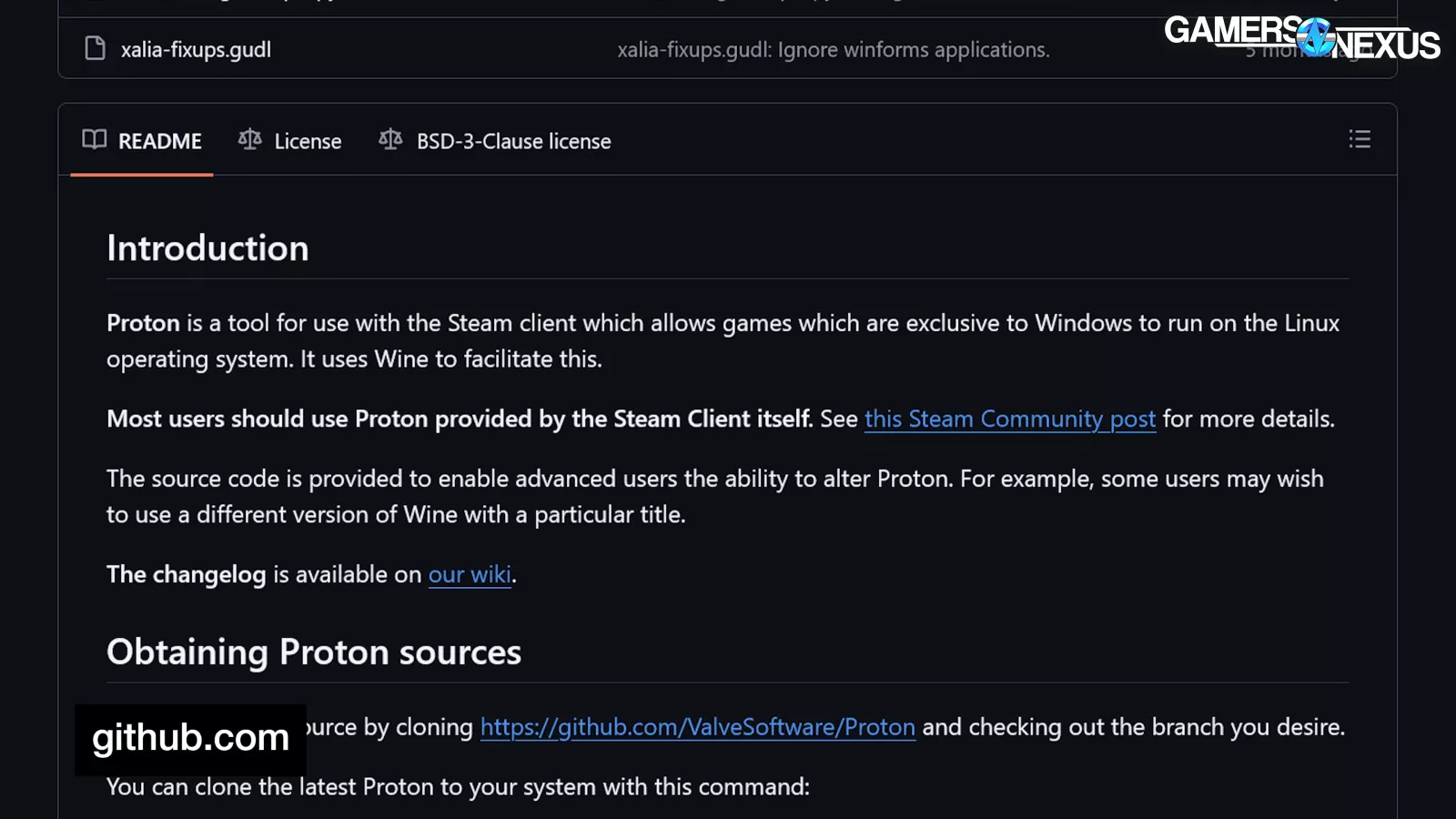Click the bold 'Proton' word starting the introduction
1456x819 pixels.
coord(143,323)
